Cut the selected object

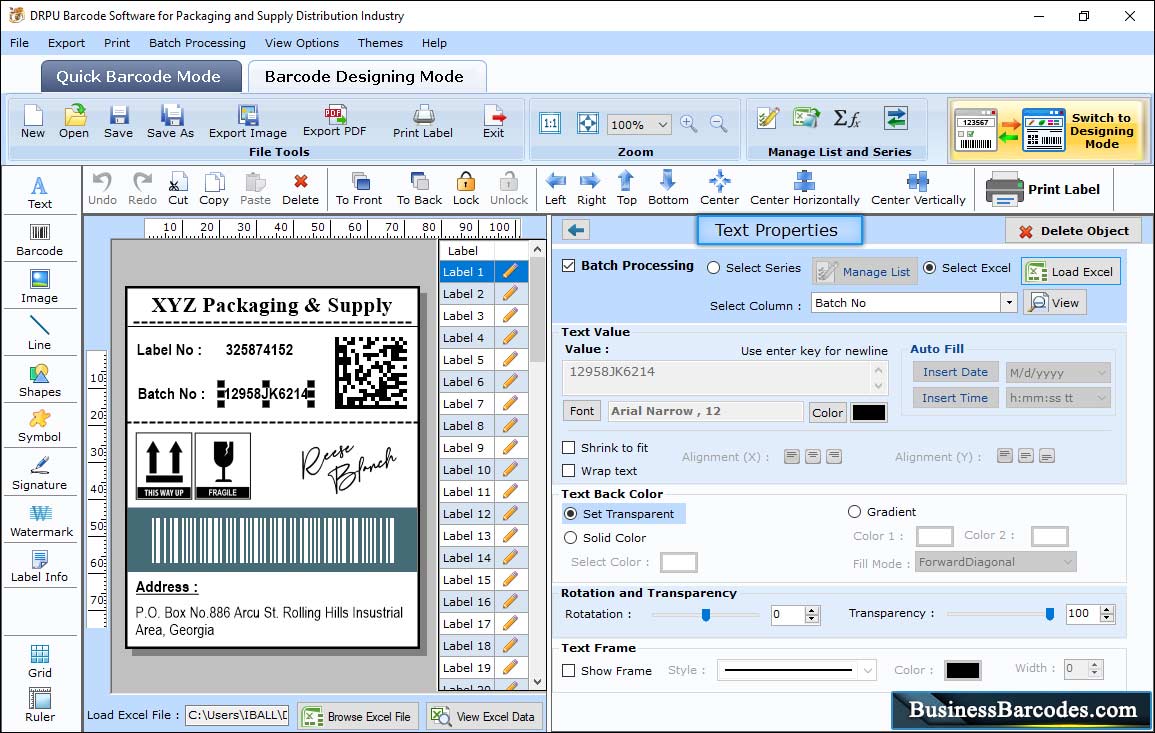point(178,189)
